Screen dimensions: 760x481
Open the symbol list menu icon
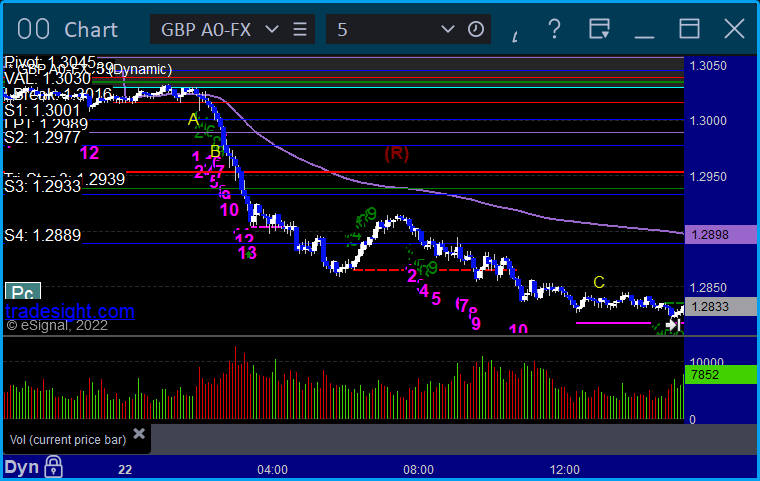click(300, 30)
